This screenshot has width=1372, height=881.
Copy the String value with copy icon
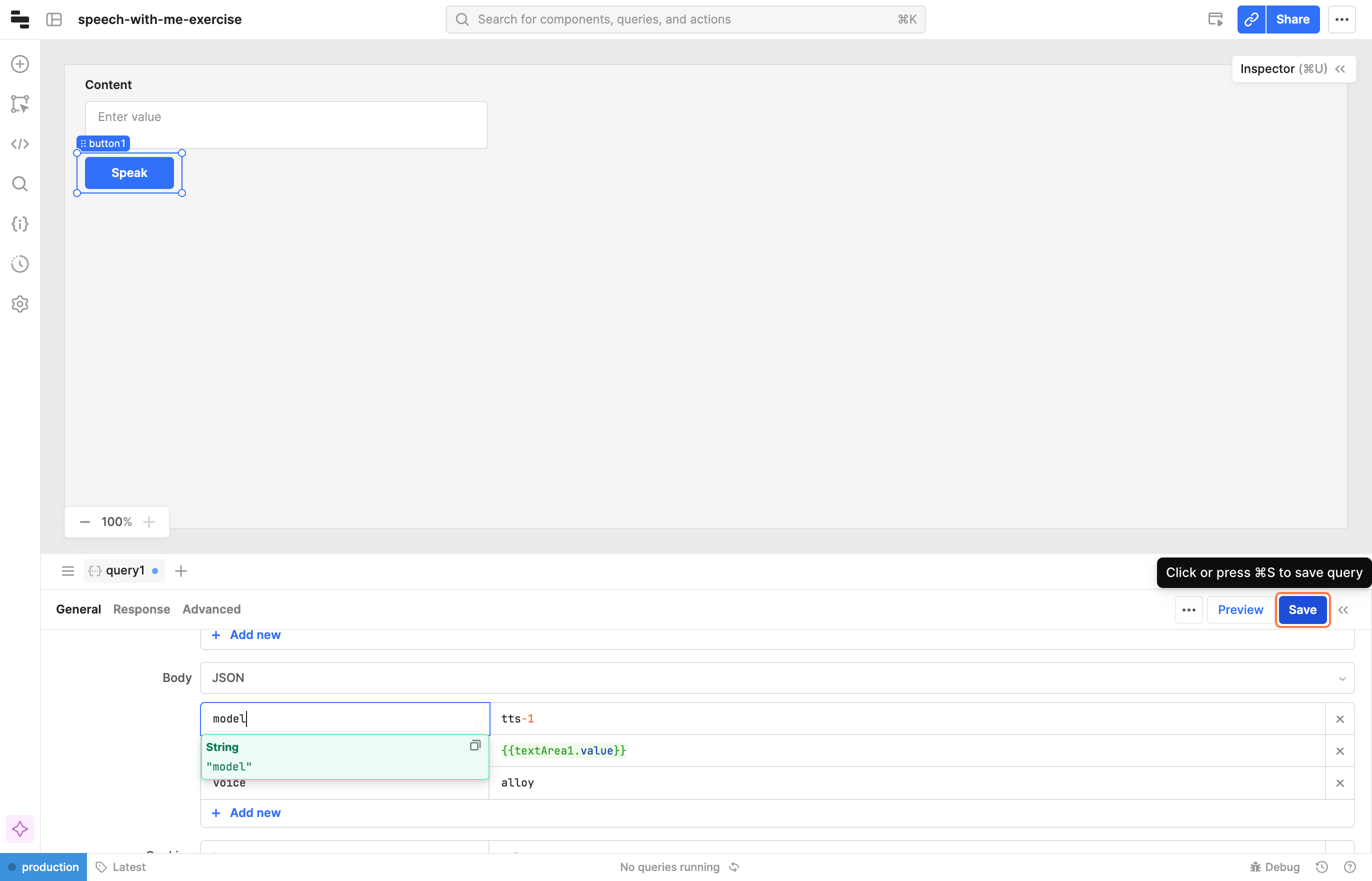point(474,745)
